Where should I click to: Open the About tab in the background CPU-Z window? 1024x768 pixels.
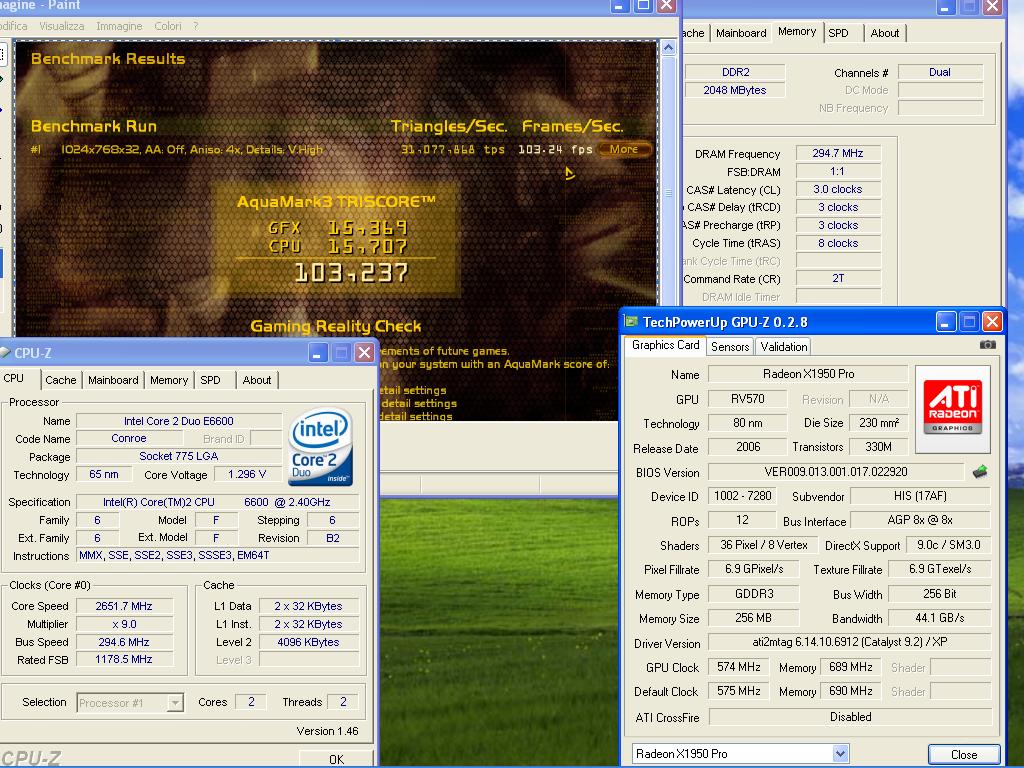(x=885, y=33)
